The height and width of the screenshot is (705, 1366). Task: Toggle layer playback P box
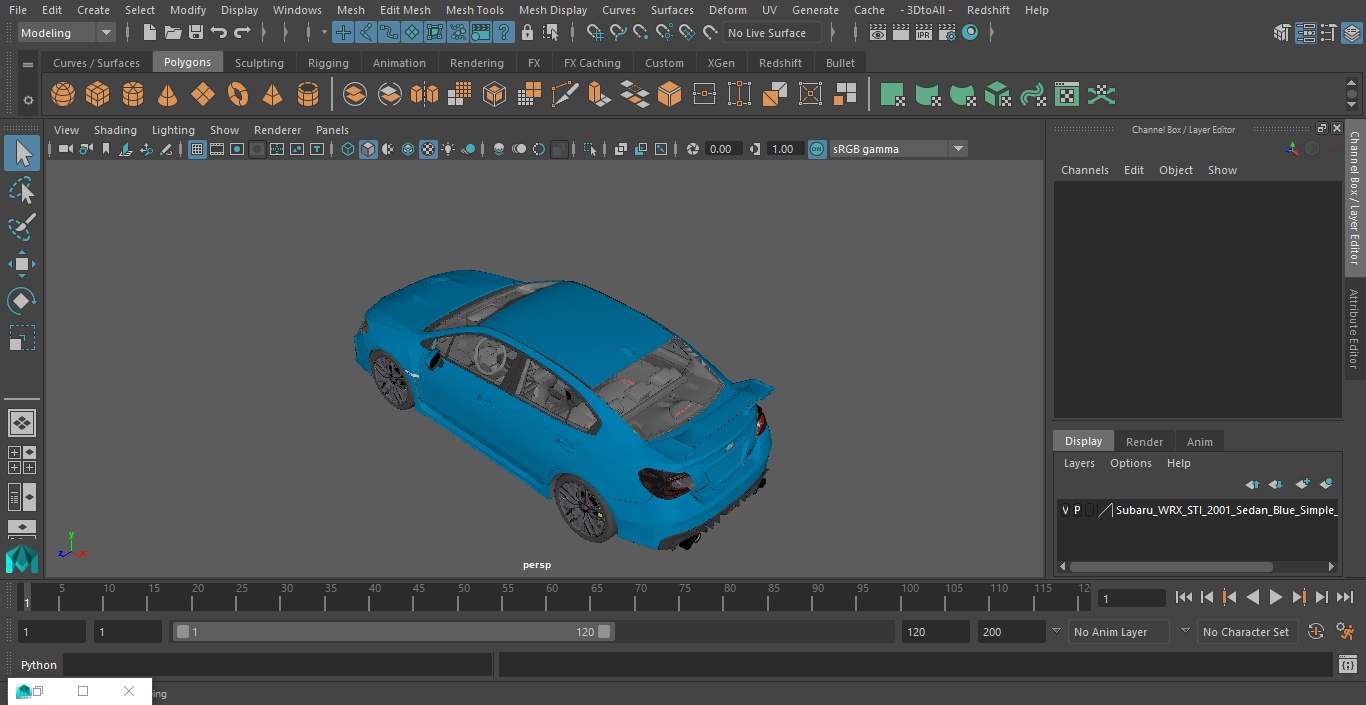pyautogui.click(x=1077, y=510)
